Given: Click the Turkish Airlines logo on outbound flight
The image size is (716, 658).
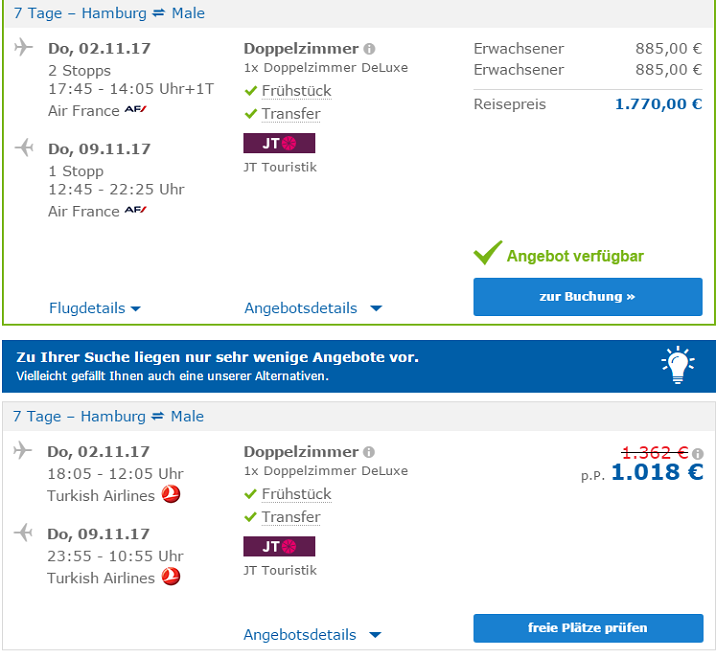Looking at the screenshot, I should [x=171, y=495].
